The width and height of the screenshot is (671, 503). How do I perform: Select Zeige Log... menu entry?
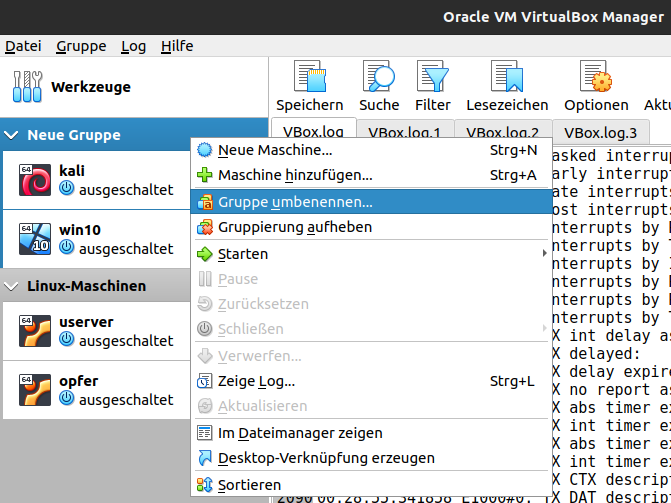point(371,381)
